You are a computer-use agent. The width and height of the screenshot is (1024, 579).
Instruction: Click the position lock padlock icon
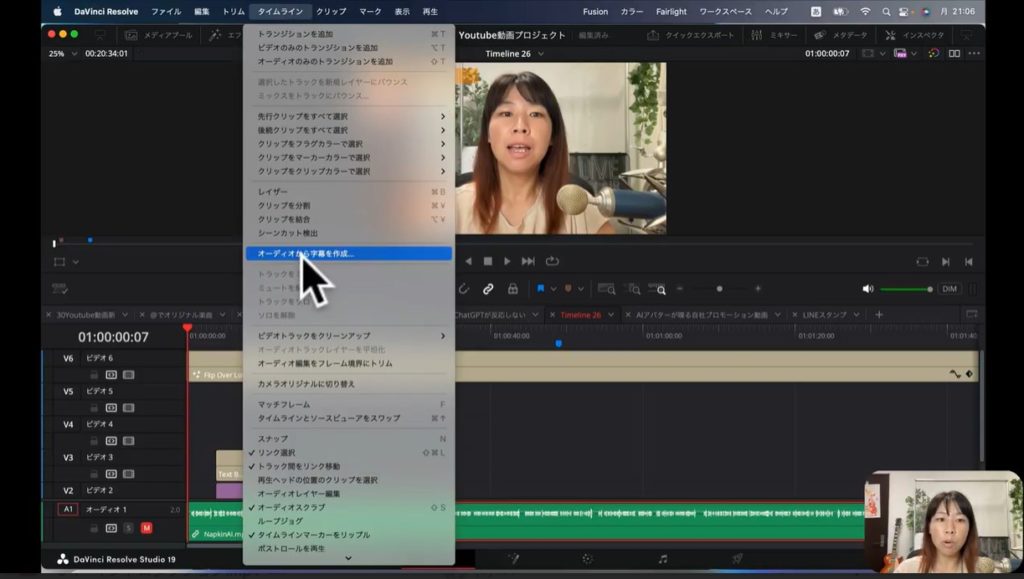[x=512, y=289]
